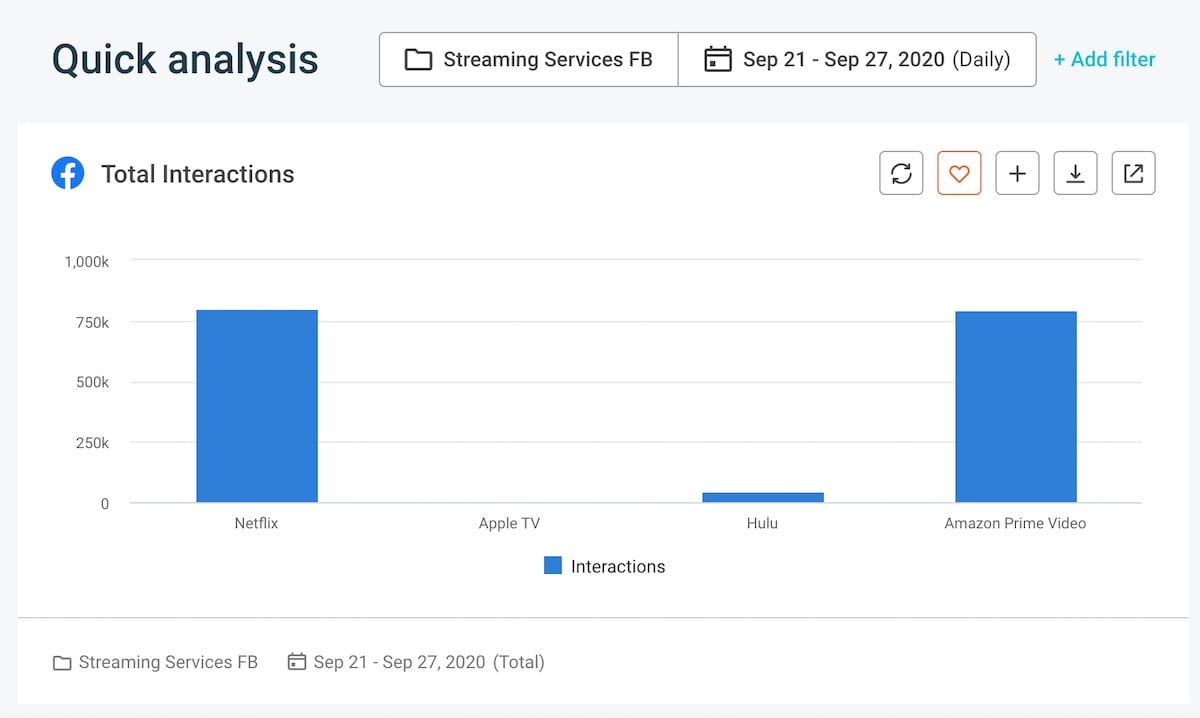
Task: Click the 500k y-axis value
Action: tap(91, 383)
